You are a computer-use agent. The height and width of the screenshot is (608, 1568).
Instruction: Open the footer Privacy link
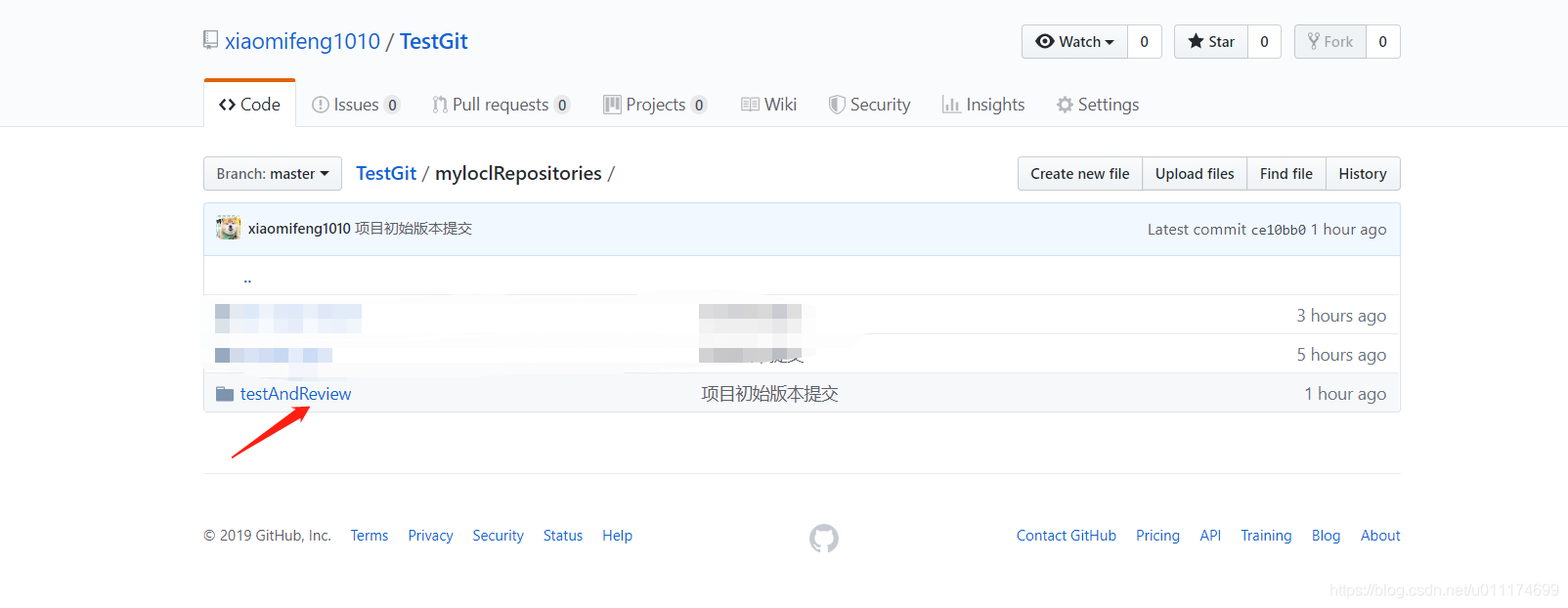point(430,536)
